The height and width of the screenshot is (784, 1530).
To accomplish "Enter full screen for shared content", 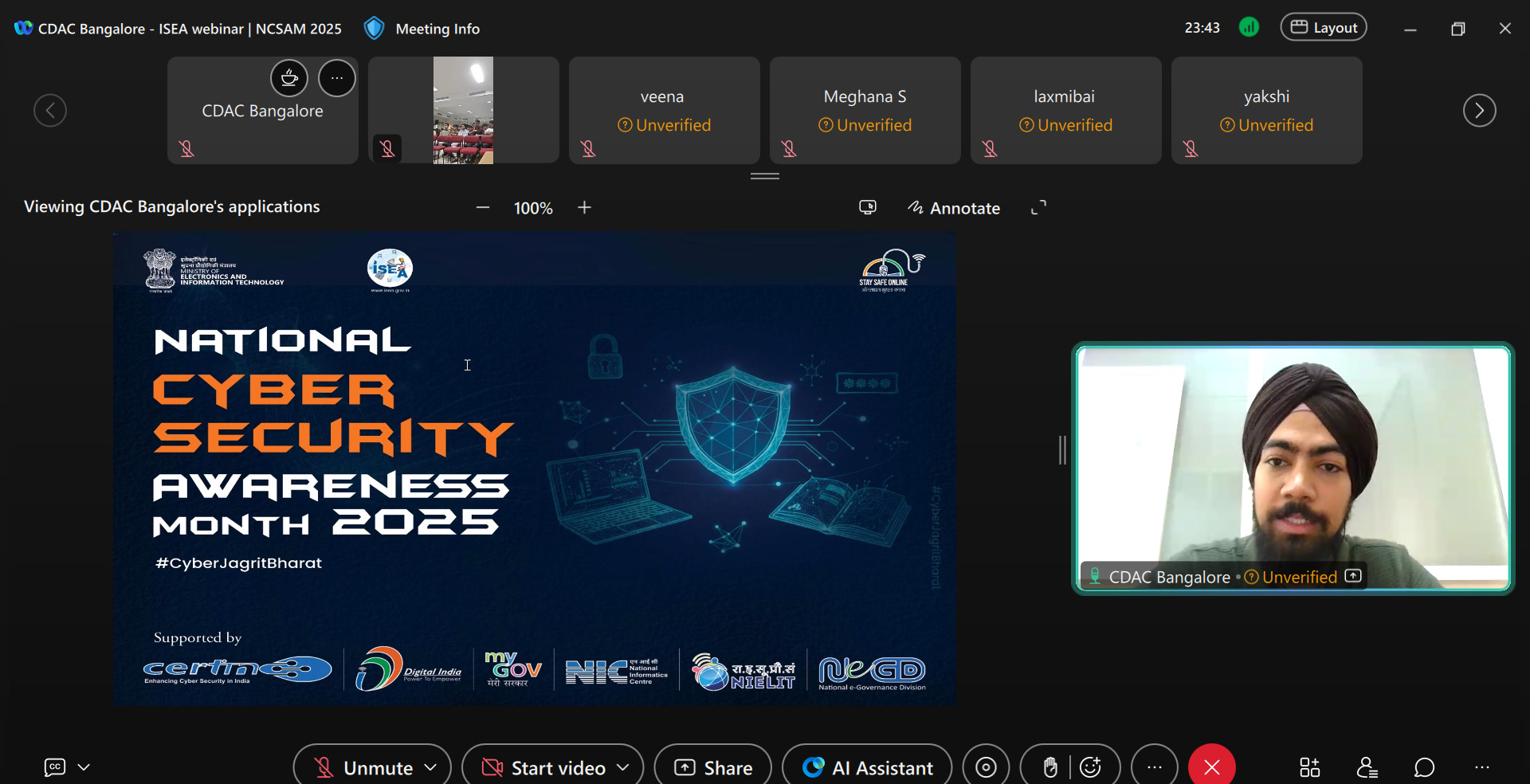I will [1038, 208].
